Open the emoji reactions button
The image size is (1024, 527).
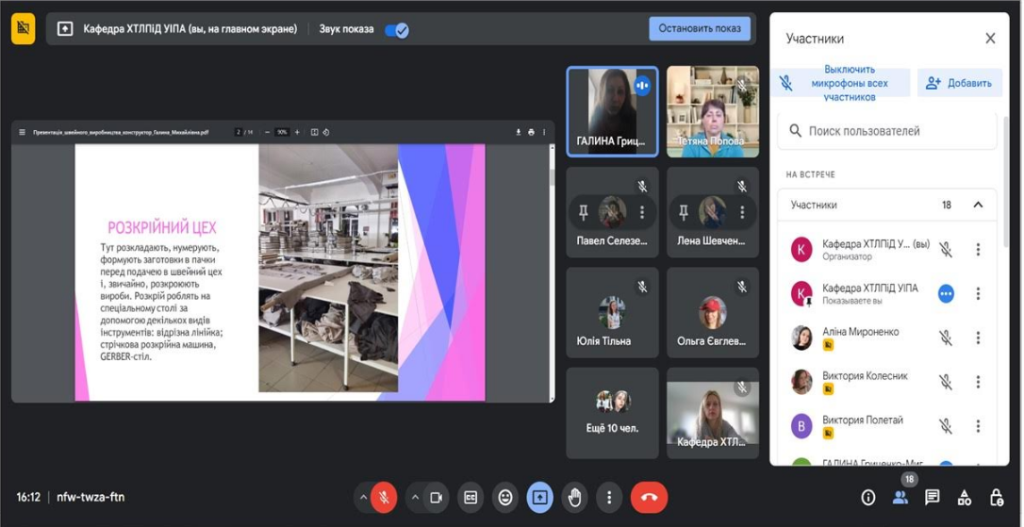pyautogui.click(x=505, y=498)
